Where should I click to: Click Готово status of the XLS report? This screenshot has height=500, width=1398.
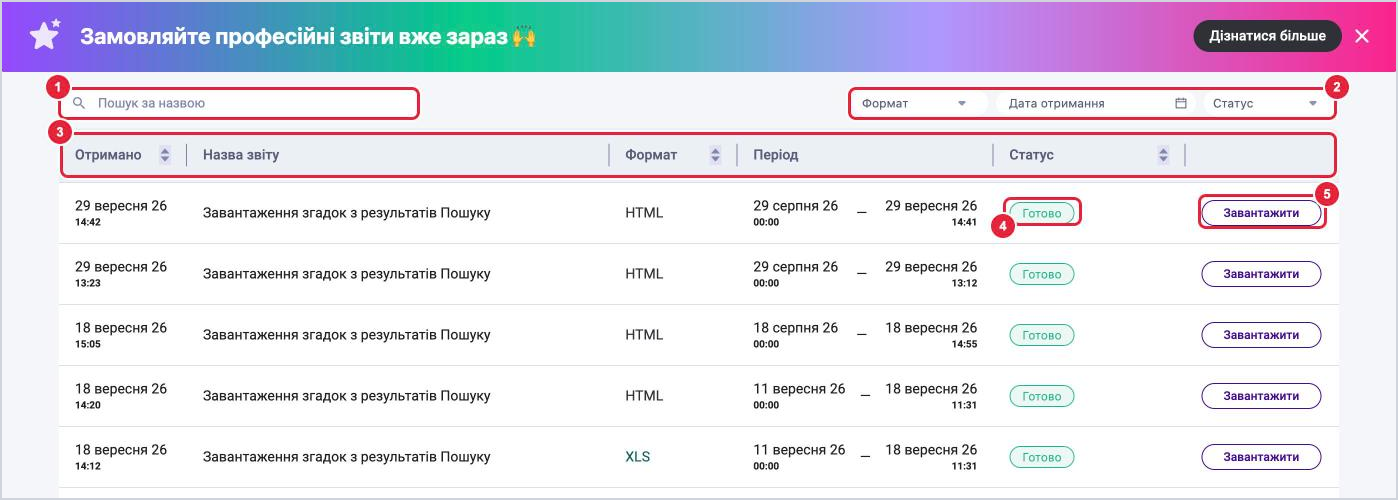(x=1042, y=457)
